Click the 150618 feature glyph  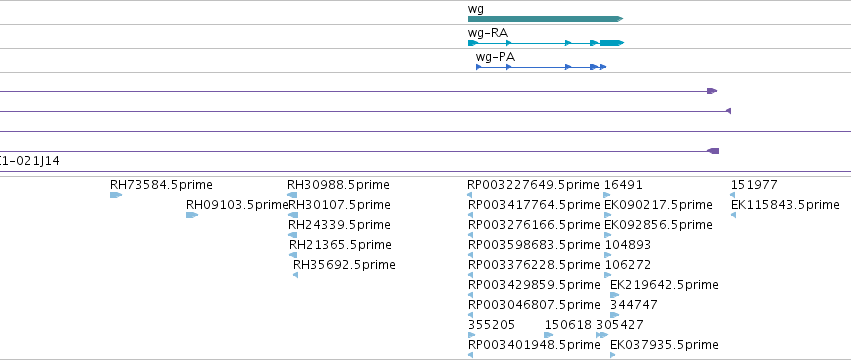tap(549, 335)
